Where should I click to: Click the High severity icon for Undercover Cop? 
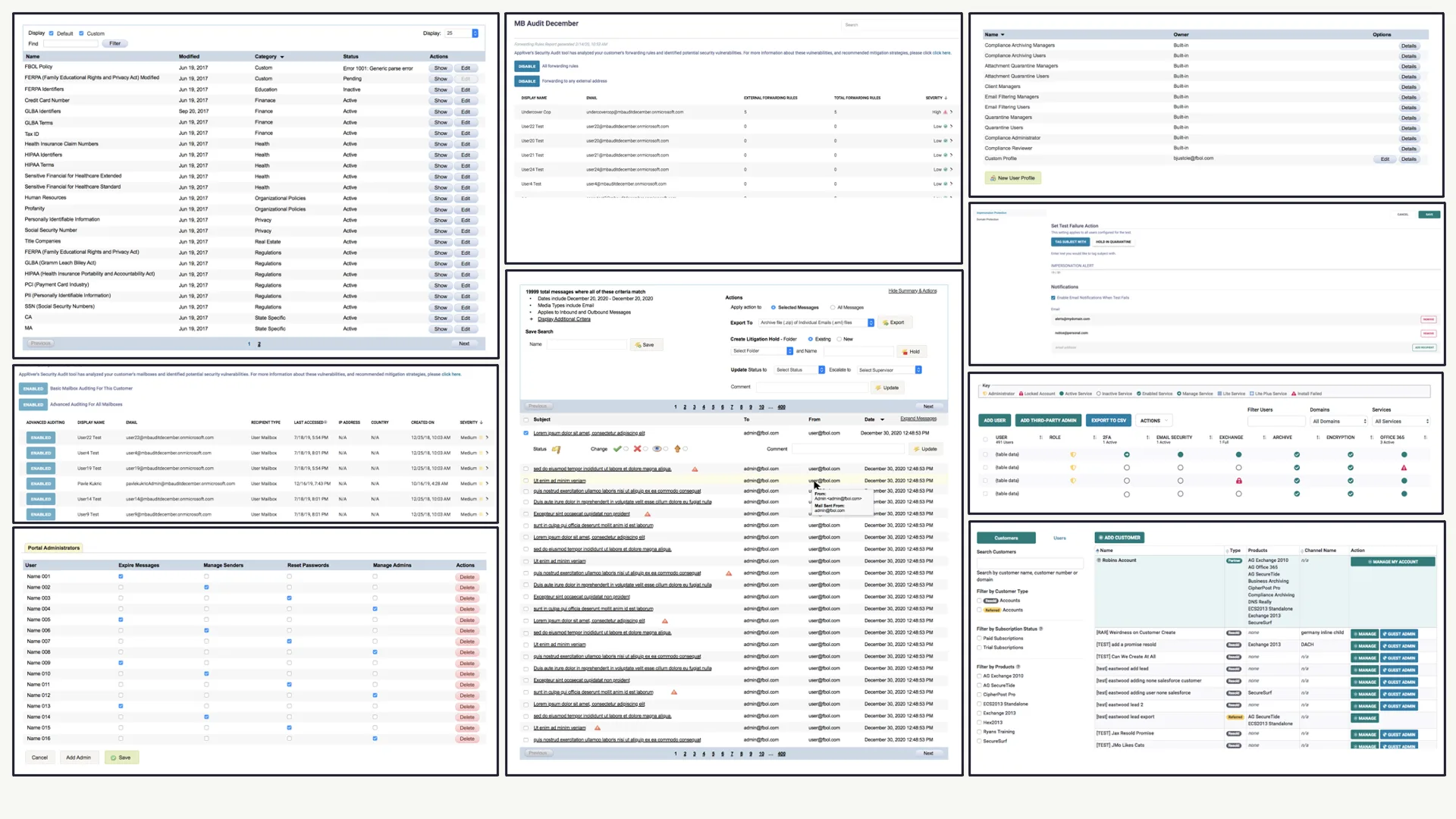coord(945,112)
